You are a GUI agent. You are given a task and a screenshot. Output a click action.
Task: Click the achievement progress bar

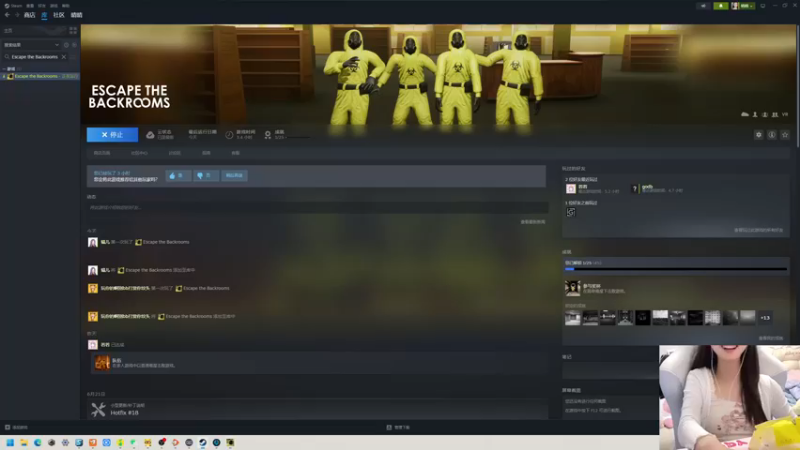click(x=676, y=269)
